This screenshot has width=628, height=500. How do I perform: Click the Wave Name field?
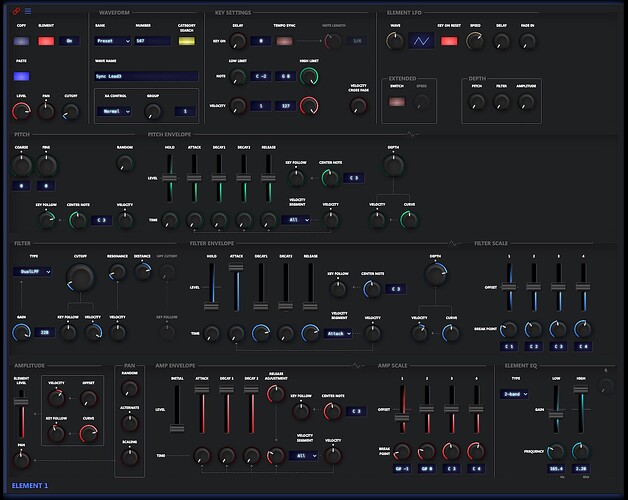click(x=146, y=76)
